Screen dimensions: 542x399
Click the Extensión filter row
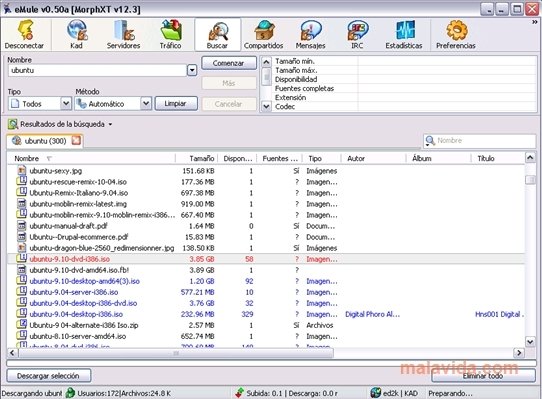click(x=404, y=98)
